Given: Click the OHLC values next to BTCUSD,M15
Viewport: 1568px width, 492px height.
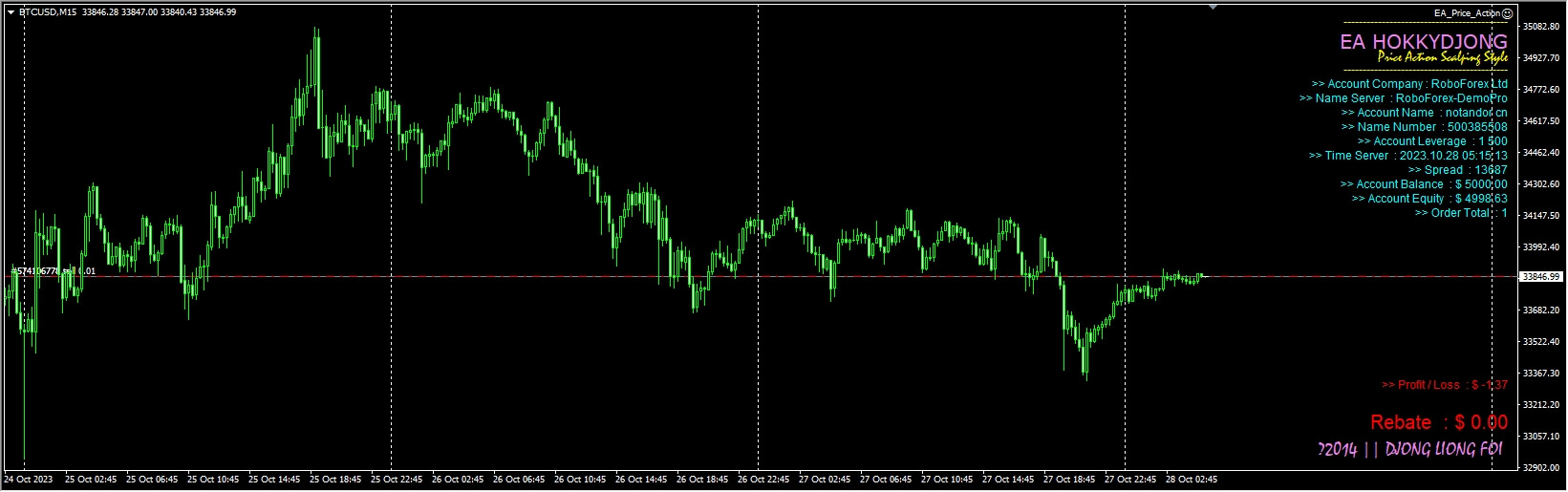Looking at the screenshot, I should (160, 12).
